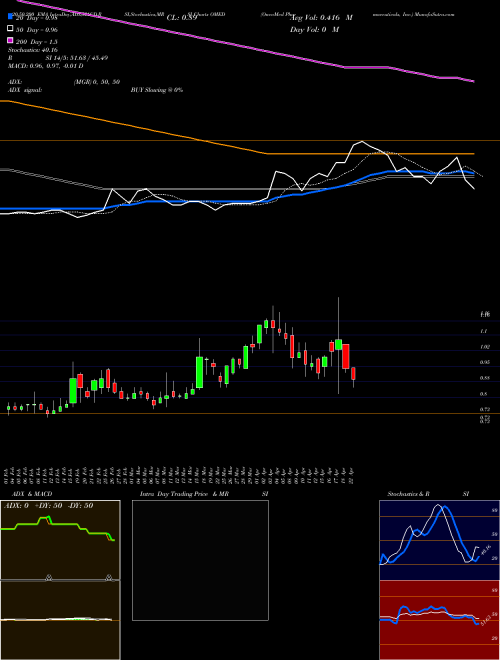Click the blue Stochastics indicator chart

point(439,540)
